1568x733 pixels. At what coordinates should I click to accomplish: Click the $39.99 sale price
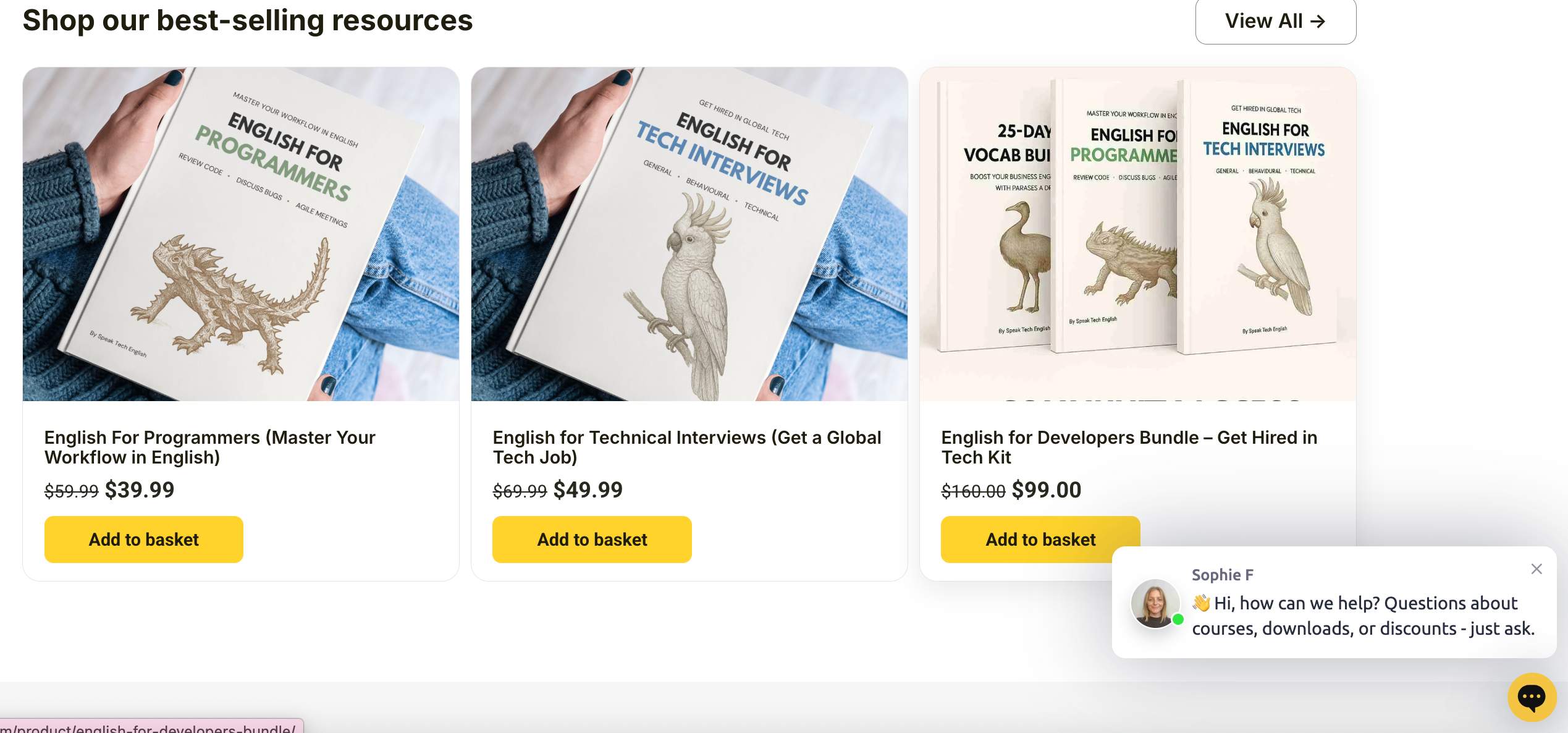click(x=140, y=490)
